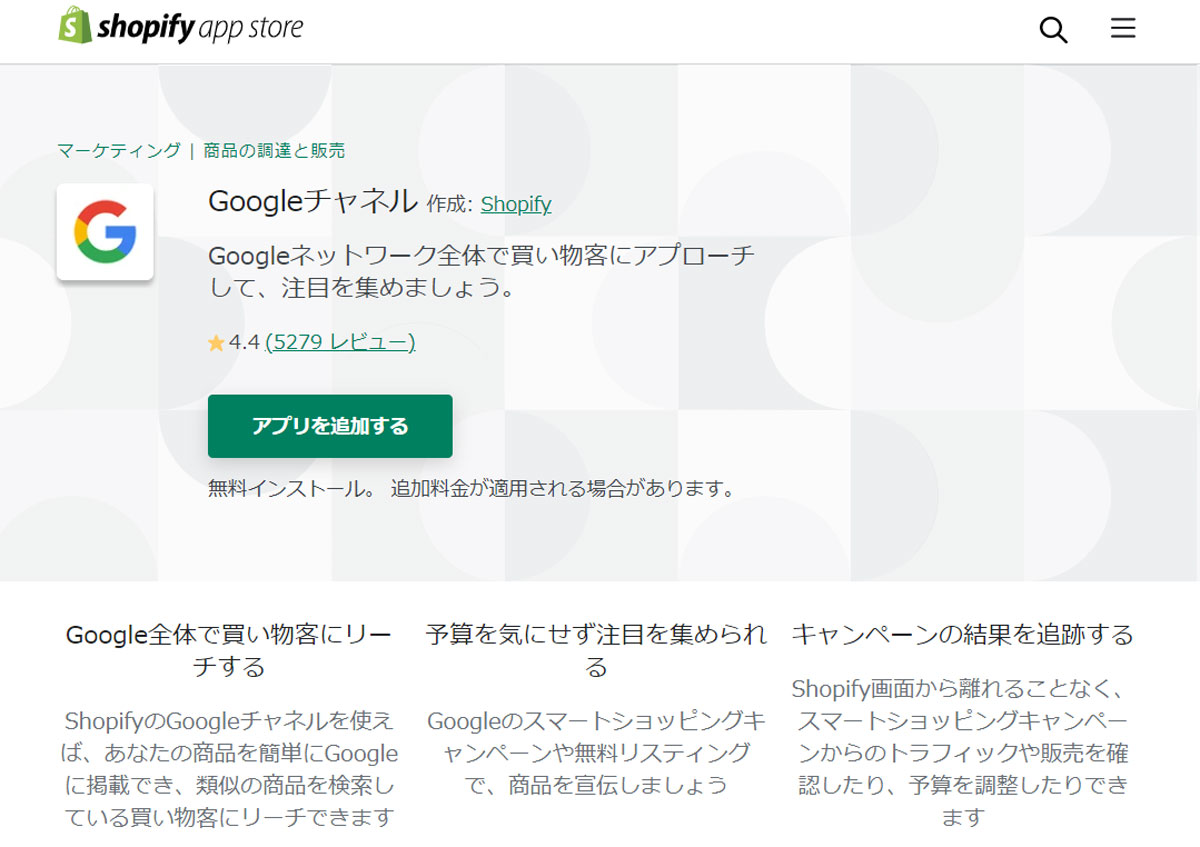The width and height of the screenshot is (1200, 847).
Task: Click heading キャンペーンの結果を追跡する
Action: 962,634
